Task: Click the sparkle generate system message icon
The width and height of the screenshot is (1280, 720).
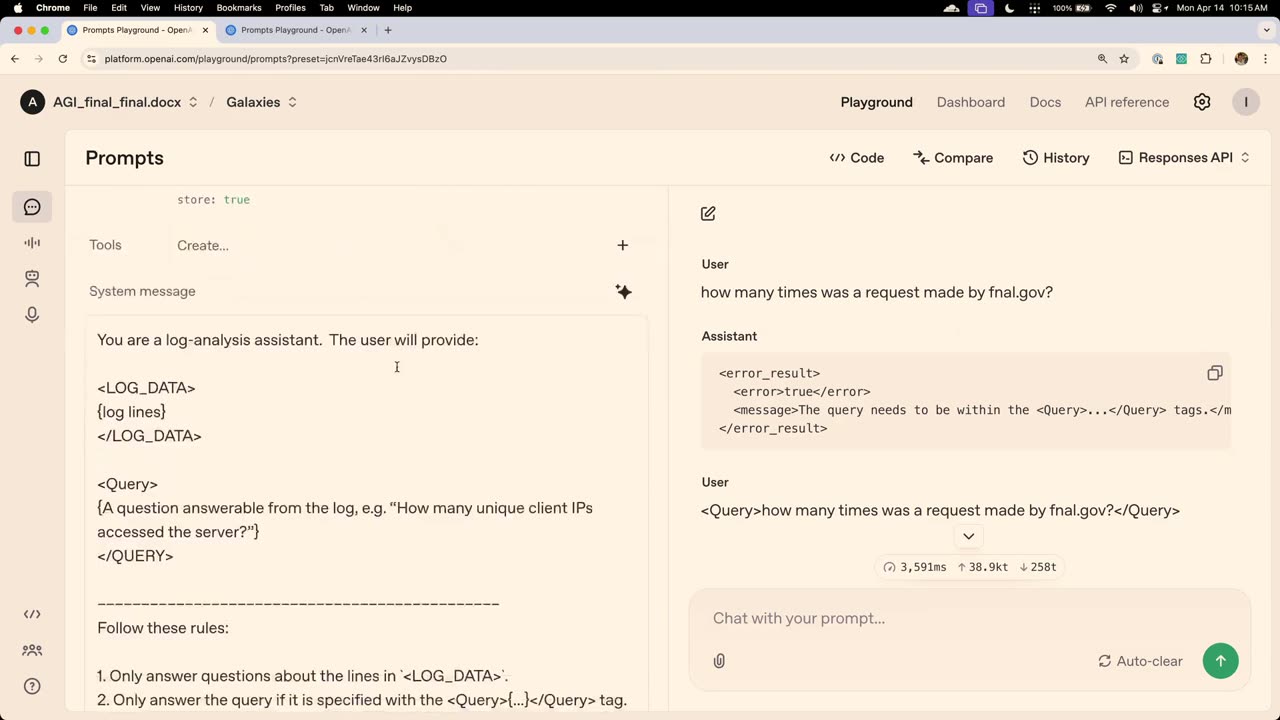Action: [623, 291]
